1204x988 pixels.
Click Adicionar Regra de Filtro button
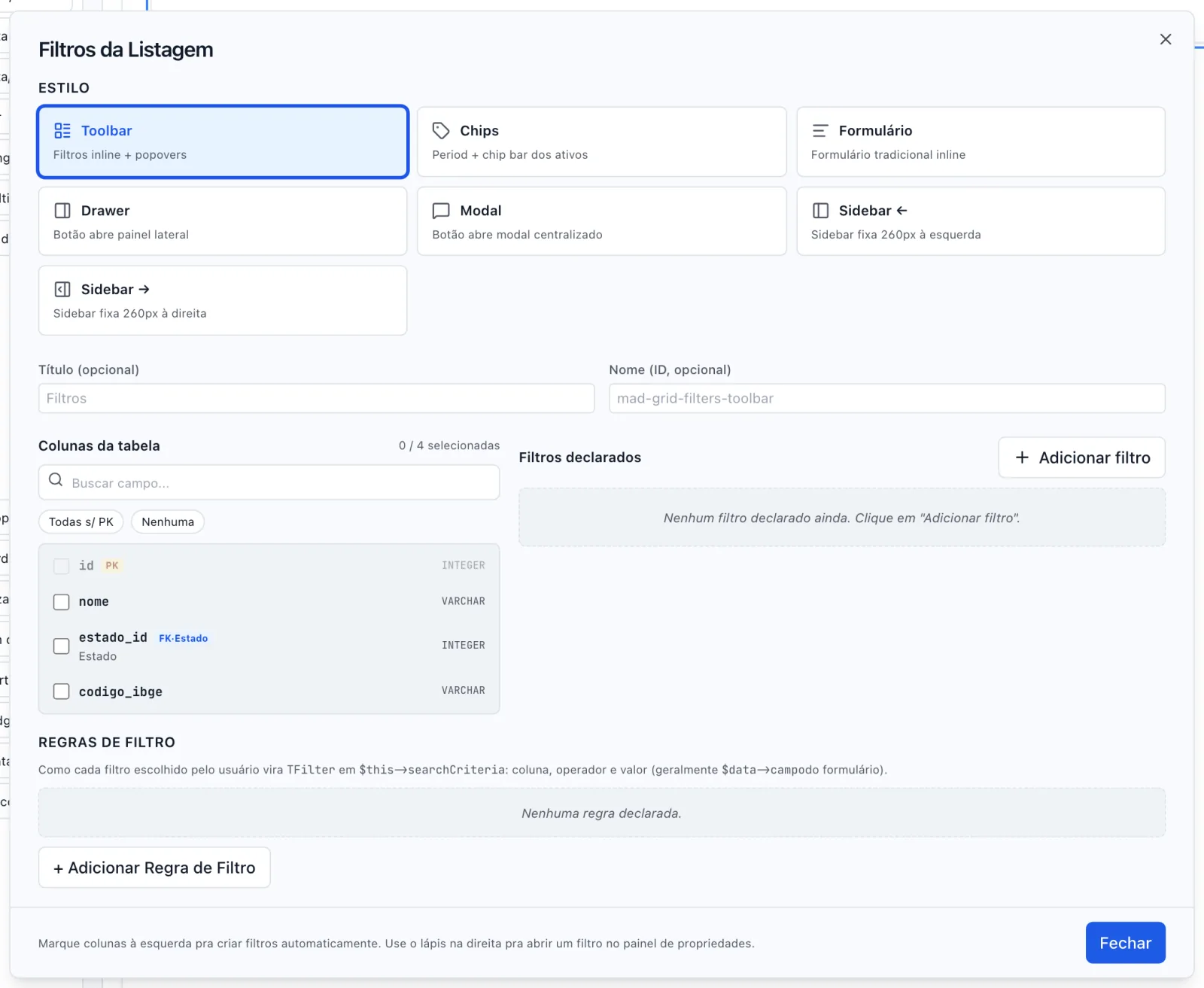[x=154, y=868]
